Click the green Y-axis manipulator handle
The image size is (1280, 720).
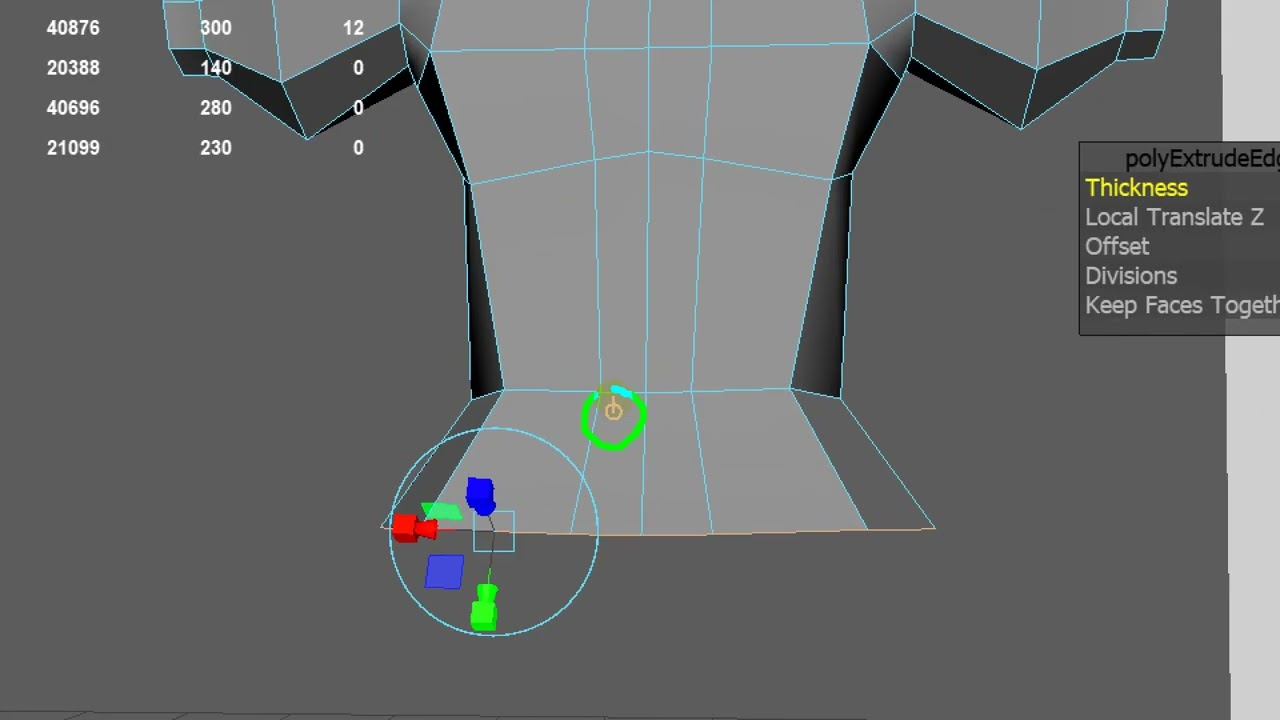point(485,608)
